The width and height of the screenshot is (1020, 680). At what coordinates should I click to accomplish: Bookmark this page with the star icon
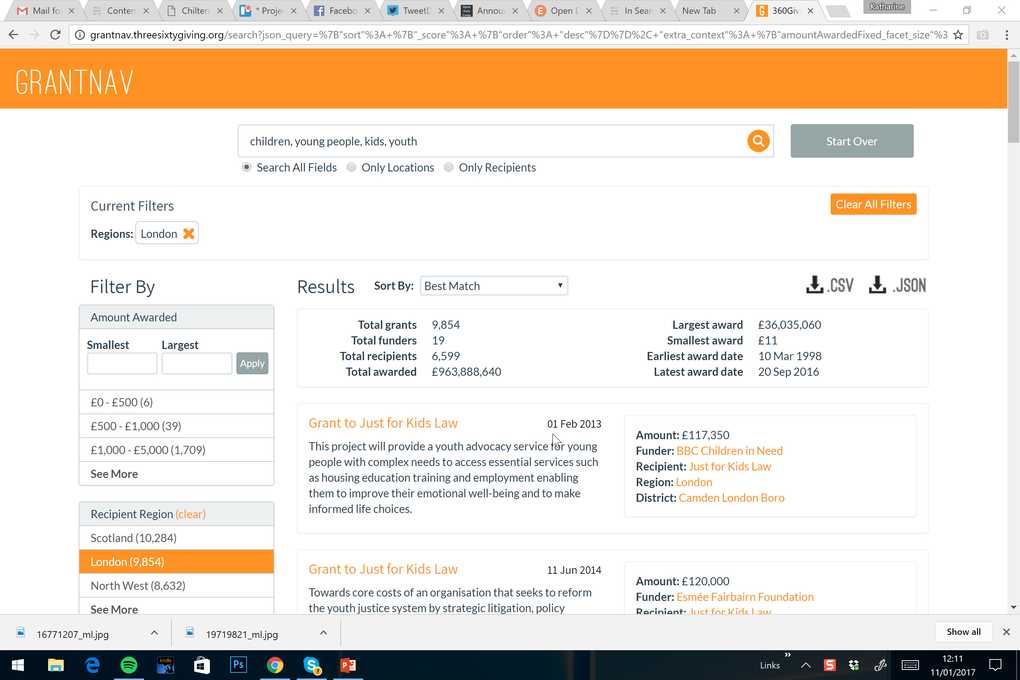958,35
